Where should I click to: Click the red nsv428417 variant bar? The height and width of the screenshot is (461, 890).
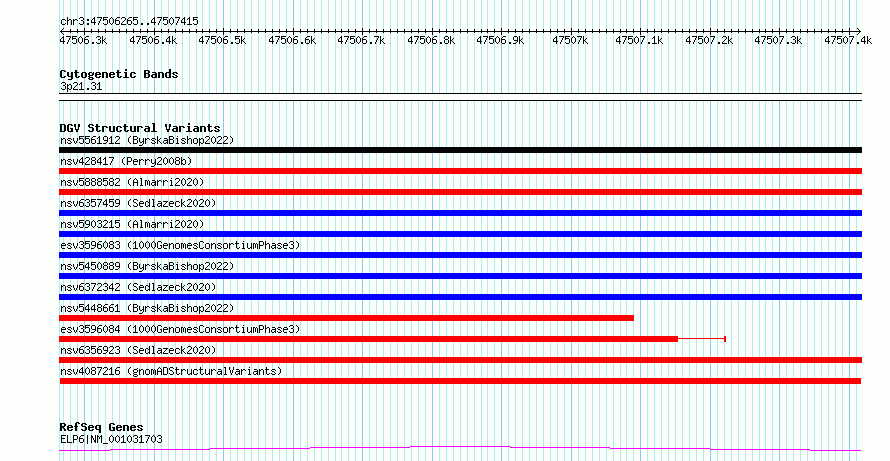[460, 171]
